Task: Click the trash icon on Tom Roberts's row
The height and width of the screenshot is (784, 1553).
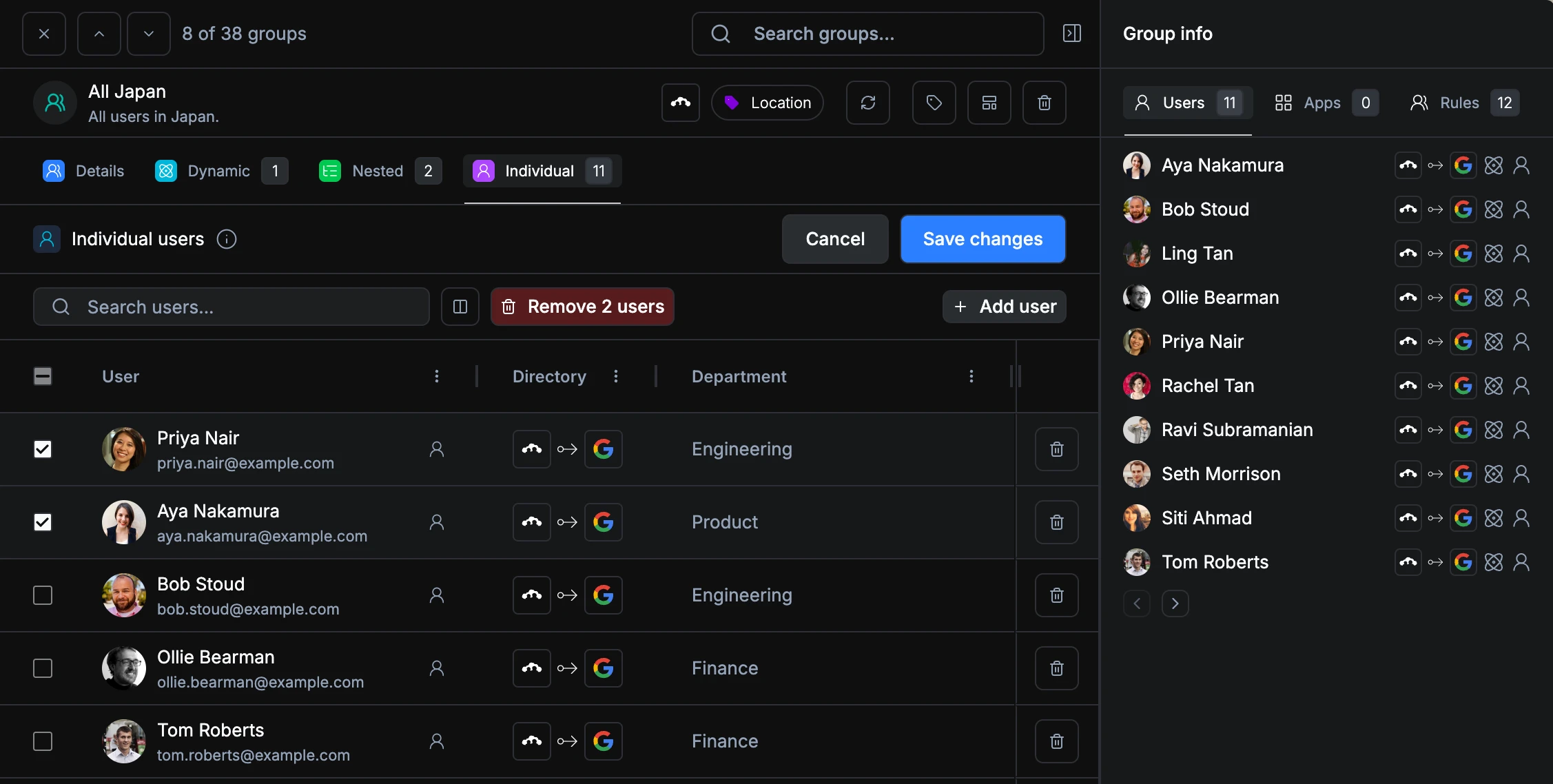Action: (1056, 741)
